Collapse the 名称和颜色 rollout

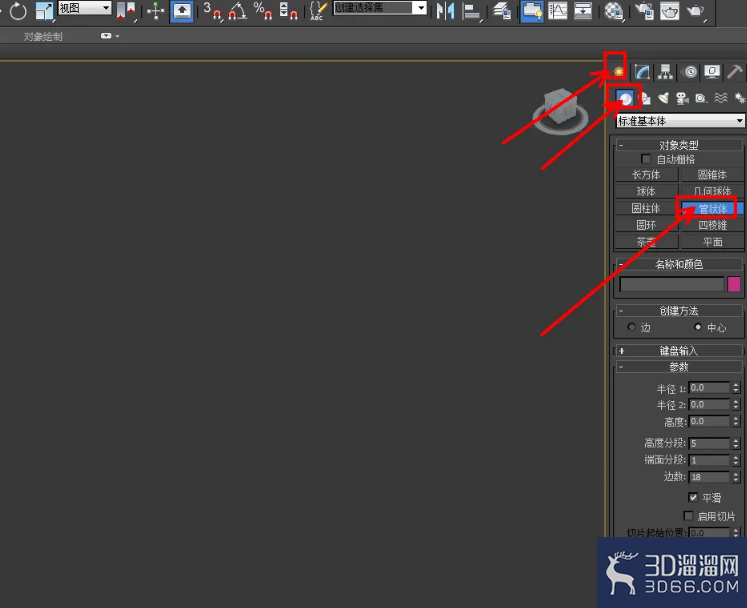pos(679,264)
